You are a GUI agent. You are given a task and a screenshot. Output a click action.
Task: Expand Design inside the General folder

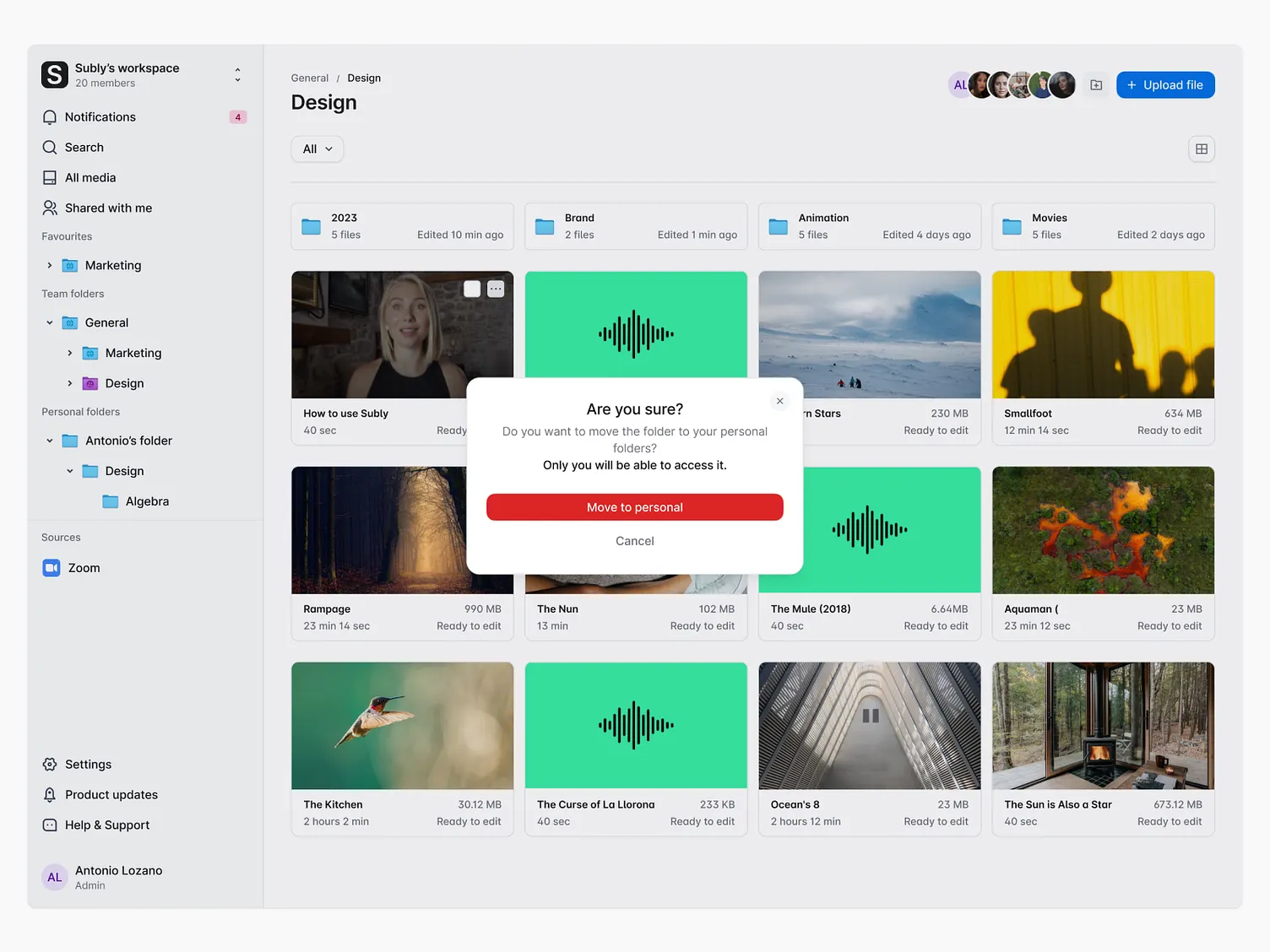[70, 384]
